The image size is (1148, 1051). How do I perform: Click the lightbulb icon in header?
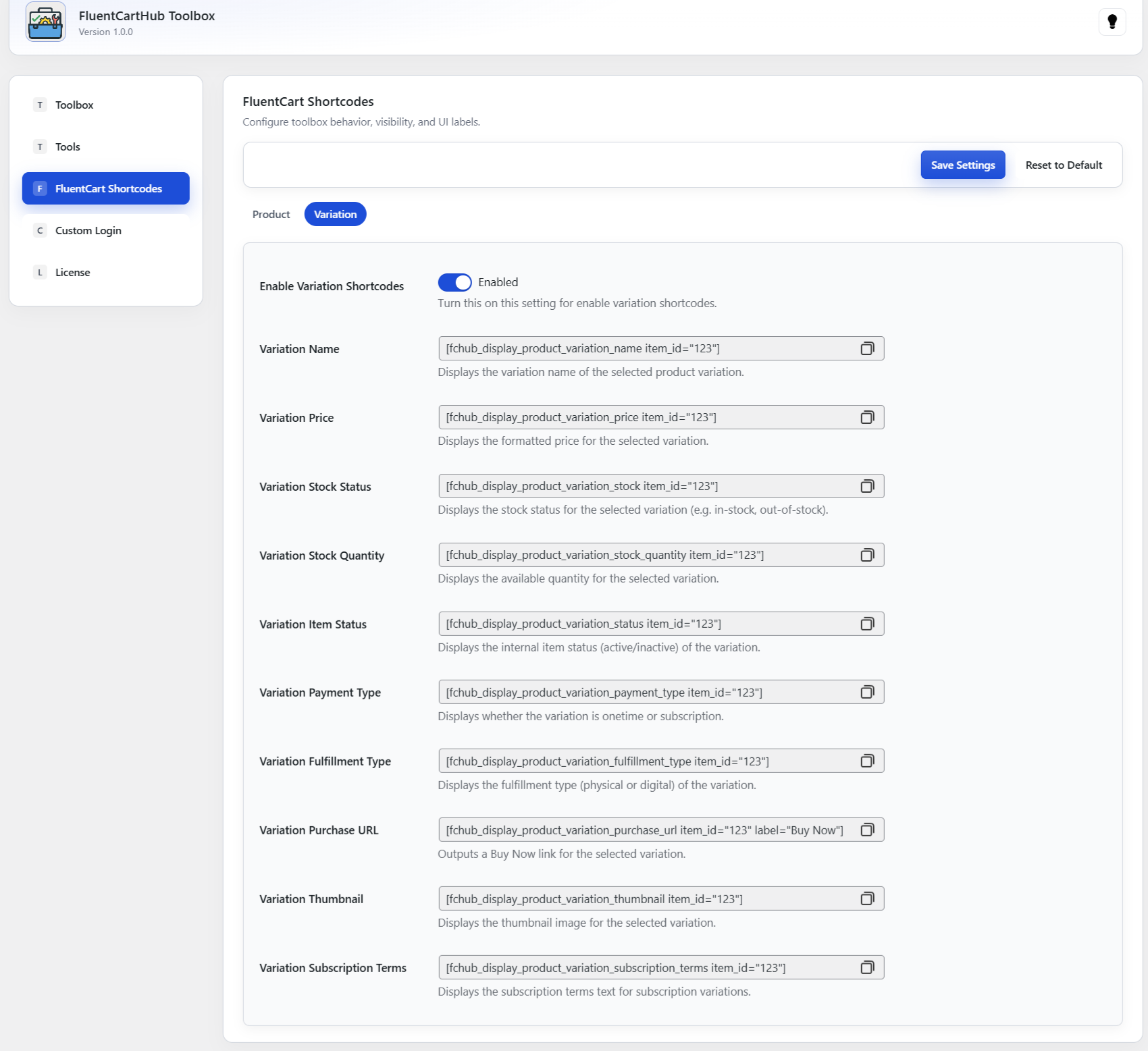tap(1112, 22)
